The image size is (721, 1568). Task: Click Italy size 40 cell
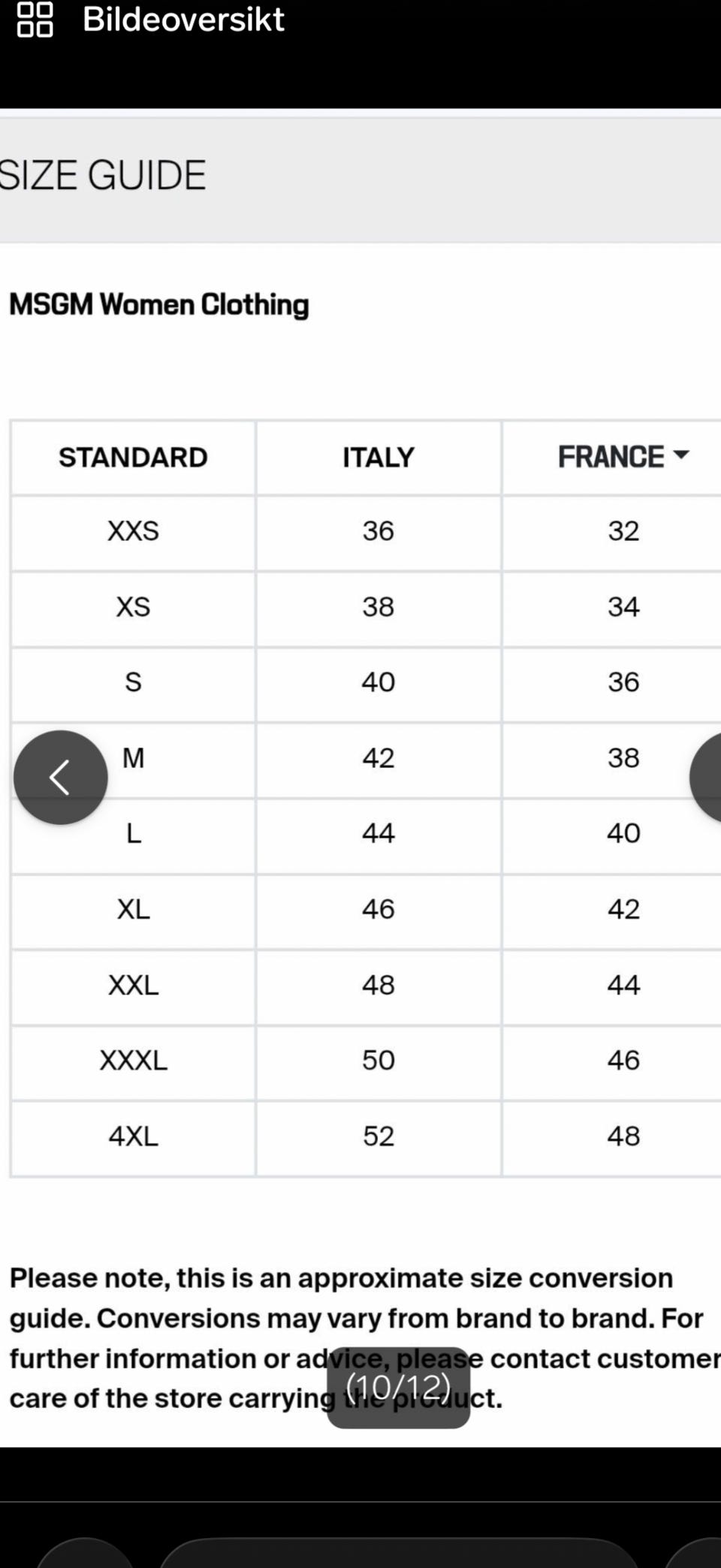tap(379, 684)
